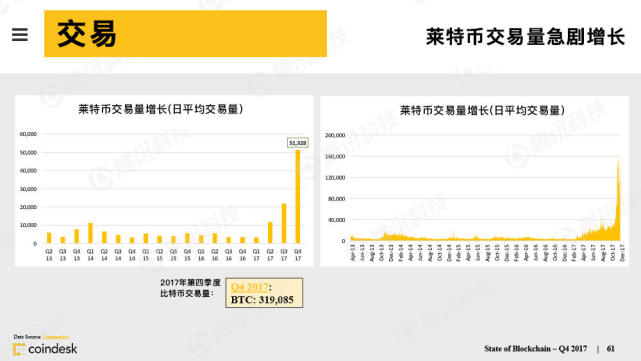Click the 200,000 axis label
Image resolution: width=641 pixels, height=361 pixels.
coord(335,135)
